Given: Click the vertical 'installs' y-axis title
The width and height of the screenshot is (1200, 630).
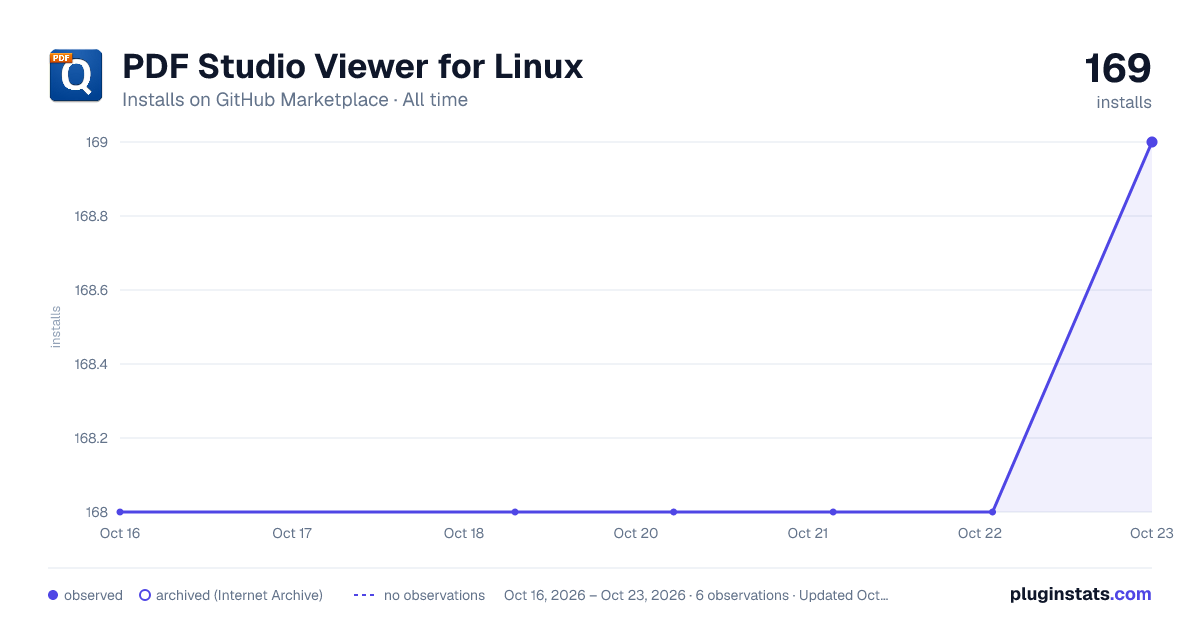Looking at the screenshot, I should pyautogui.click(x=56, y=327).
